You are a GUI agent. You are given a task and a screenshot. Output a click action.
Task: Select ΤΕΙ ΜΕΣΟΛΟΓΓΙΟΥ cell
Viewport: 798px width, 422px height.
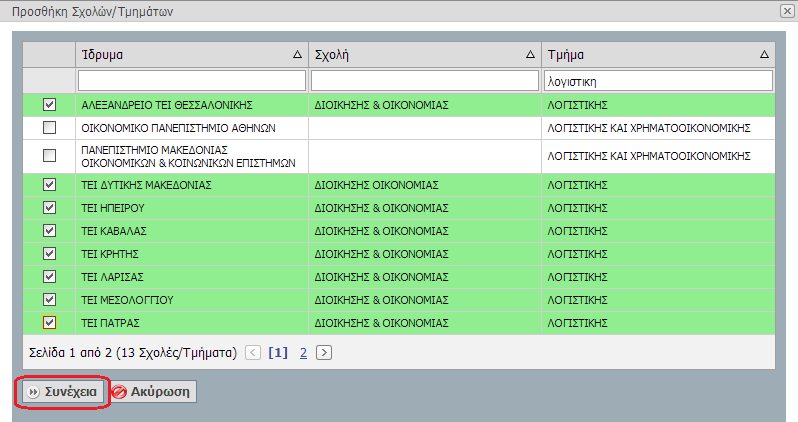click(x=192, y=300)
